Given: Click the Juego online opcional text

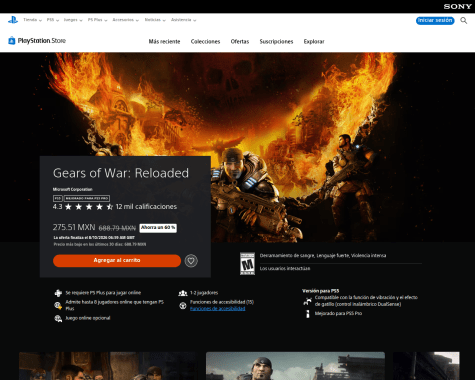Looking at the screenshot, I should 88,318.
